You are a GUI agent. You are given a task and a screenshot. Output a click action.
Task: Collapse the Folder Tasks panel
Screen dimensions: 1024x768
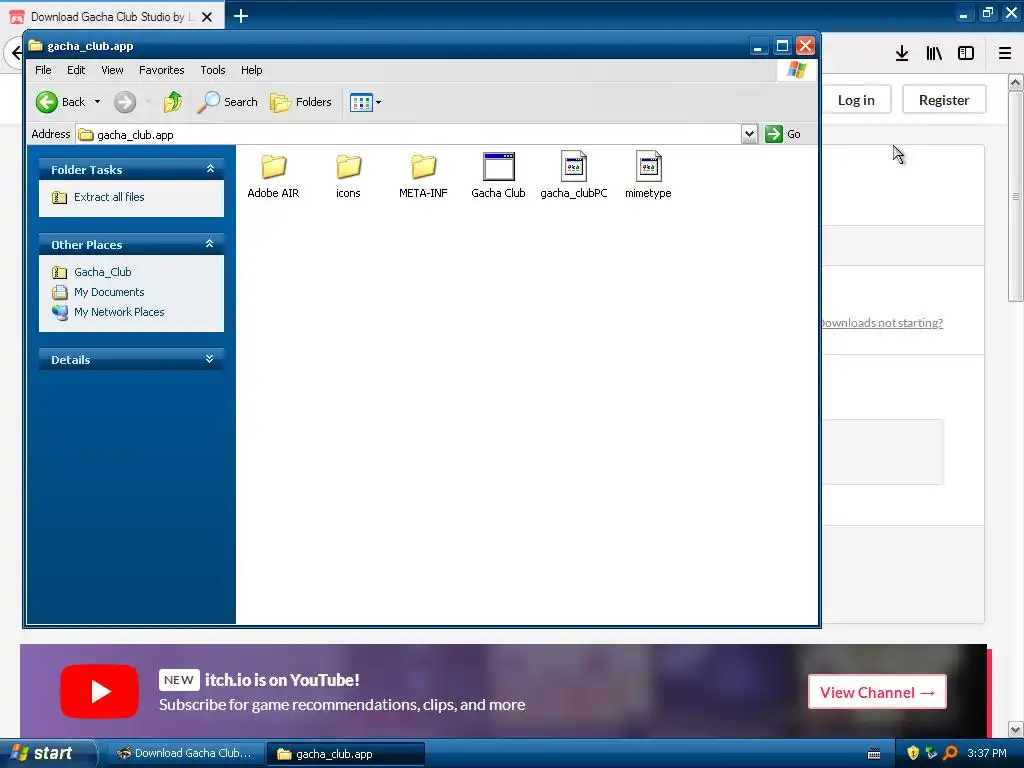coord(210,169)
